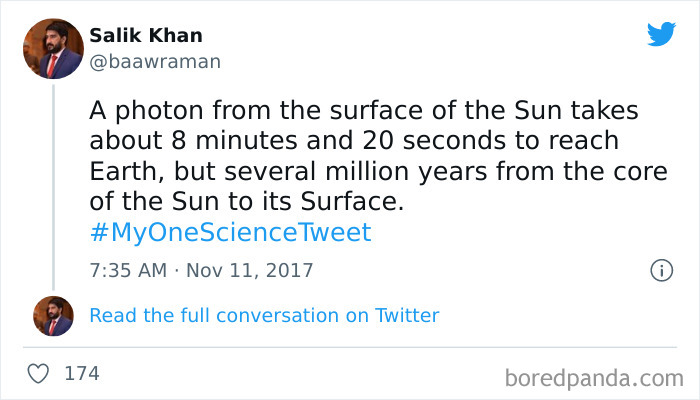
Task: Like the tweet with the heart icon
Action: tap(39, 374)
